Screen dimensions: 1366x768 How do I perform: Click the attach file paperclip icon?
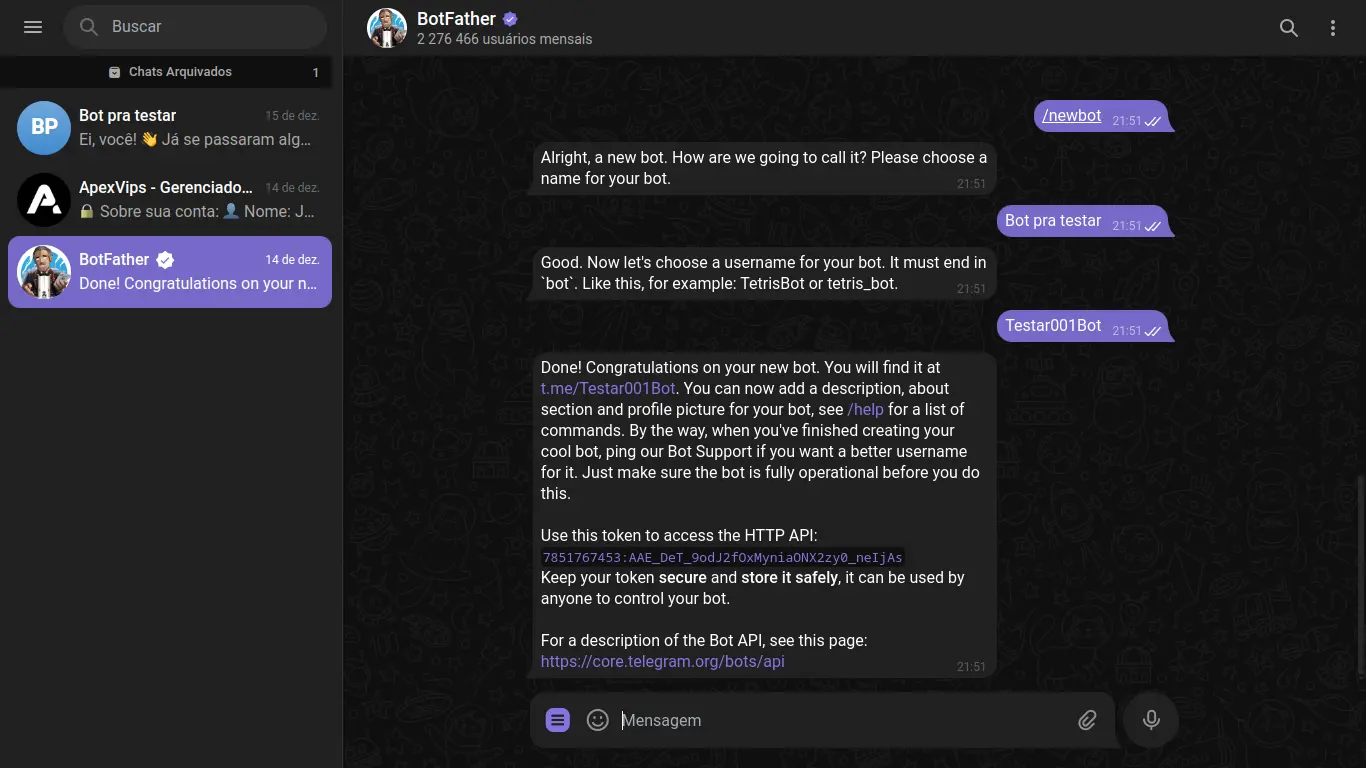point(1087,720)
